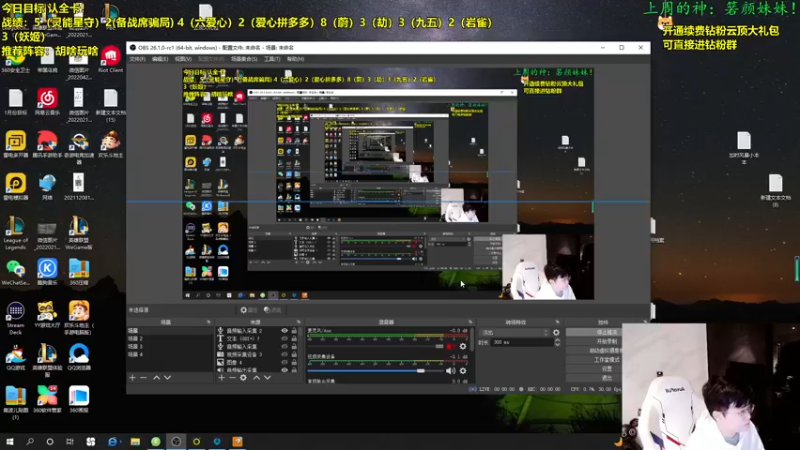Open 360软件管家 desktop icon
Image resolution: width=800 pixels, height=450 pixels.
click(x=47, y=399)
